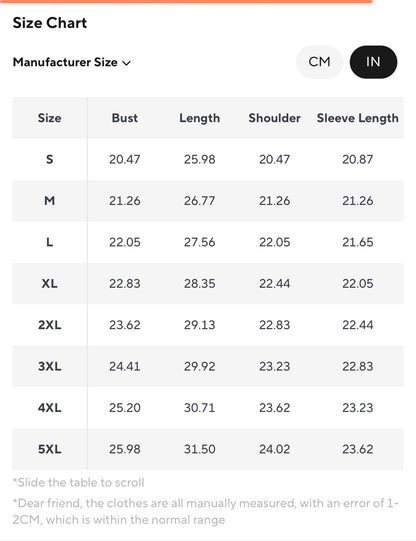Click the 5XL bust value 25.98

pos(125,449)
